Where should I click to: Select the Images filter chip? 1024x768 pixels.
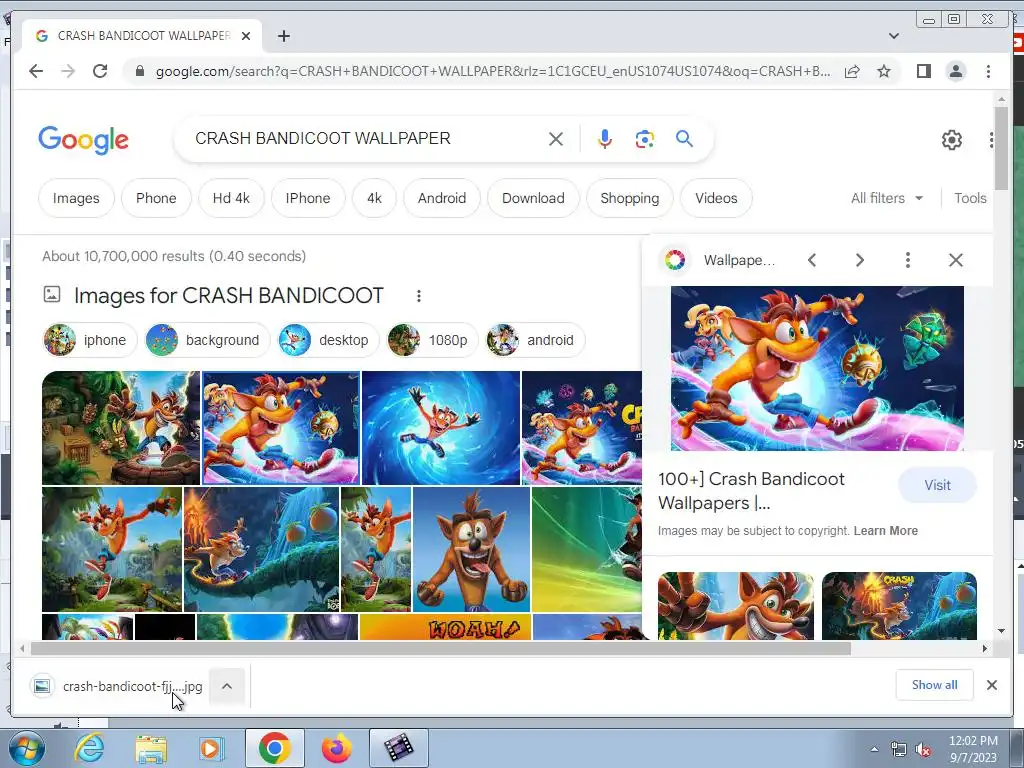[76, 198]
